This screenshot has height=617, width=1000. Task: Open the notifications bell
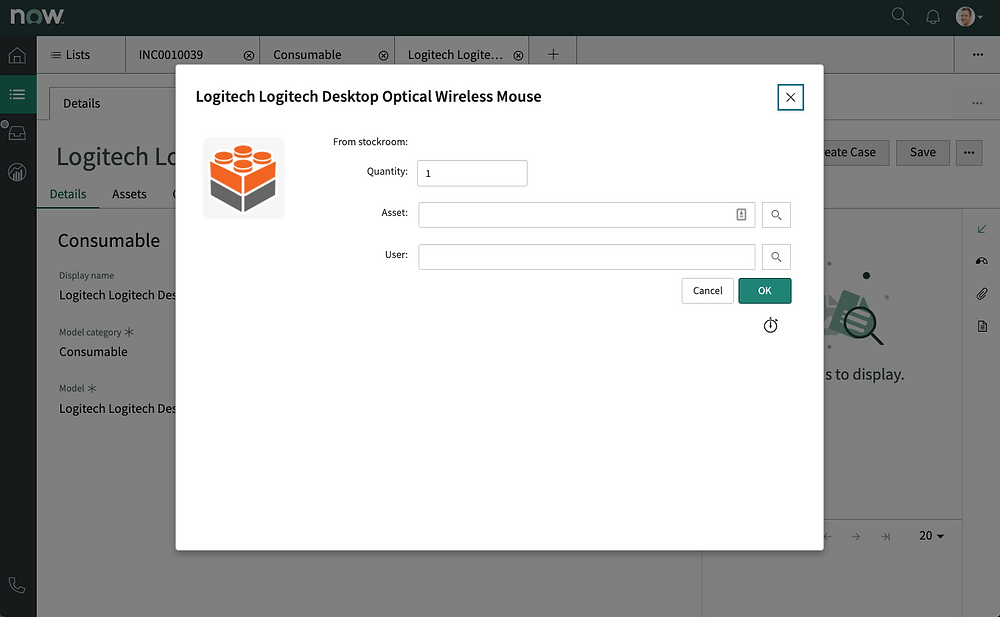tap(932, 17)
